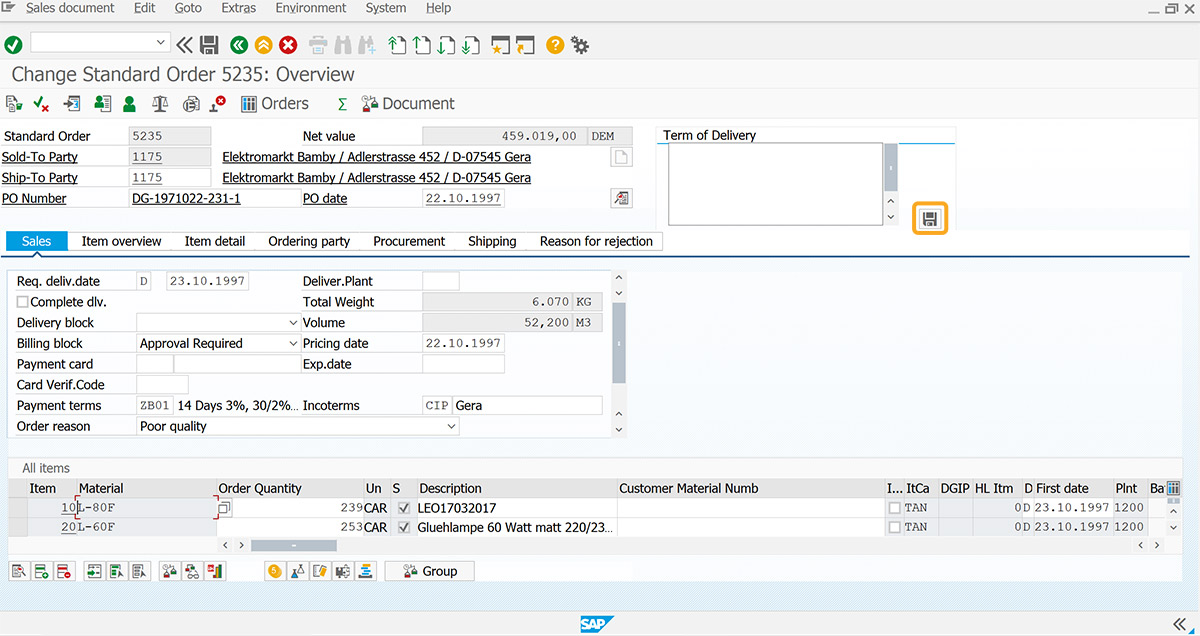Expand the panel via bottom-right double chevron
The width and height of the screenshot is (1200, 636).
[1179, 623]
